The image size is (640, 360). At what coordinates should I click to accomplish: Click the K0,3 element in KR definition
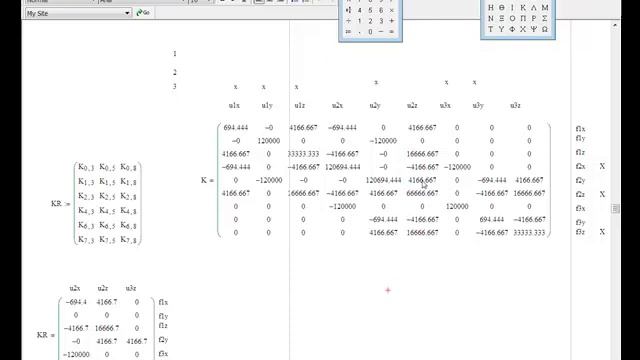point(86,167)
